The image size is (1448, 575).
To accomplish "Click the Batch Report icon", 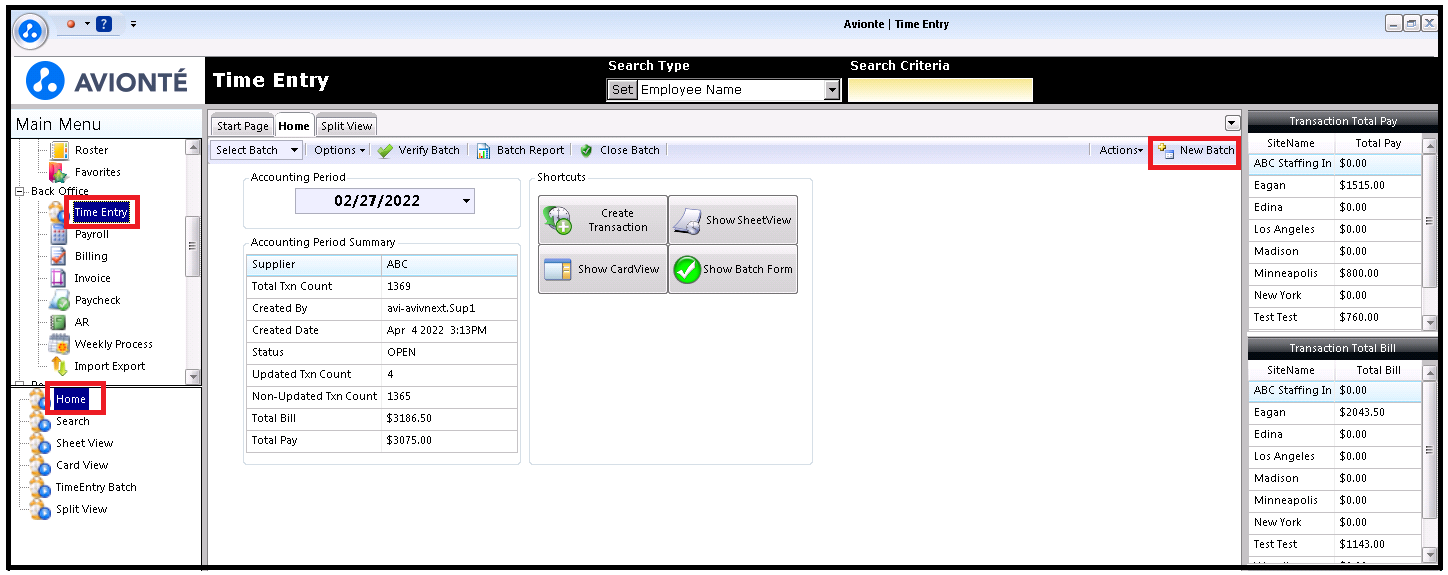I will click(x=483, y=151).
